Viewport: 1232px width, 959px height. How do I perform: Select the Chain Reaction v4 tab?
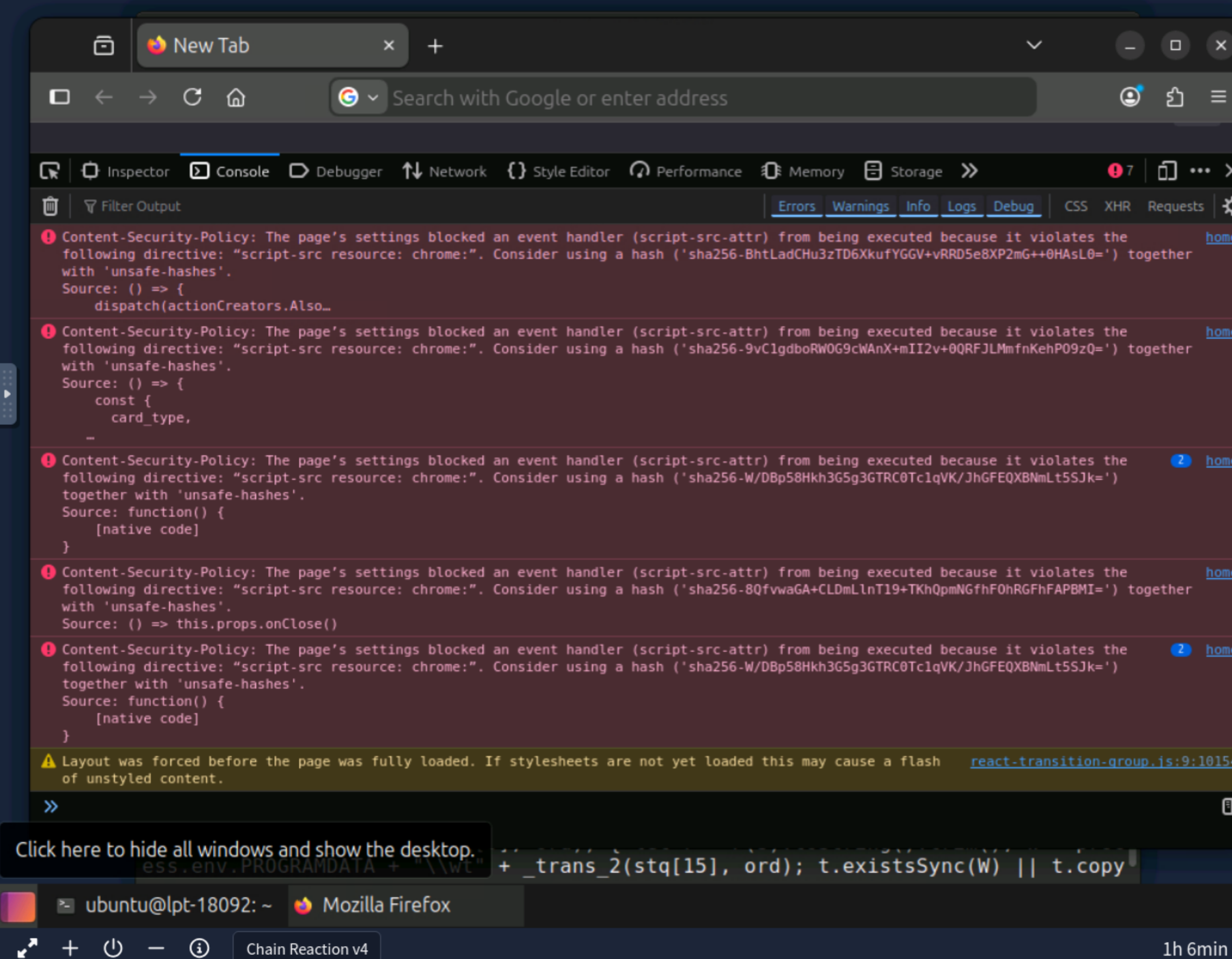point(307,948)
